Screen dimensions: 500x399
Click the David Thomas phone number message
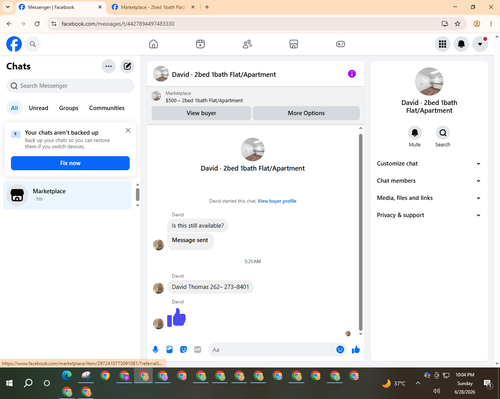coord(210,287)
